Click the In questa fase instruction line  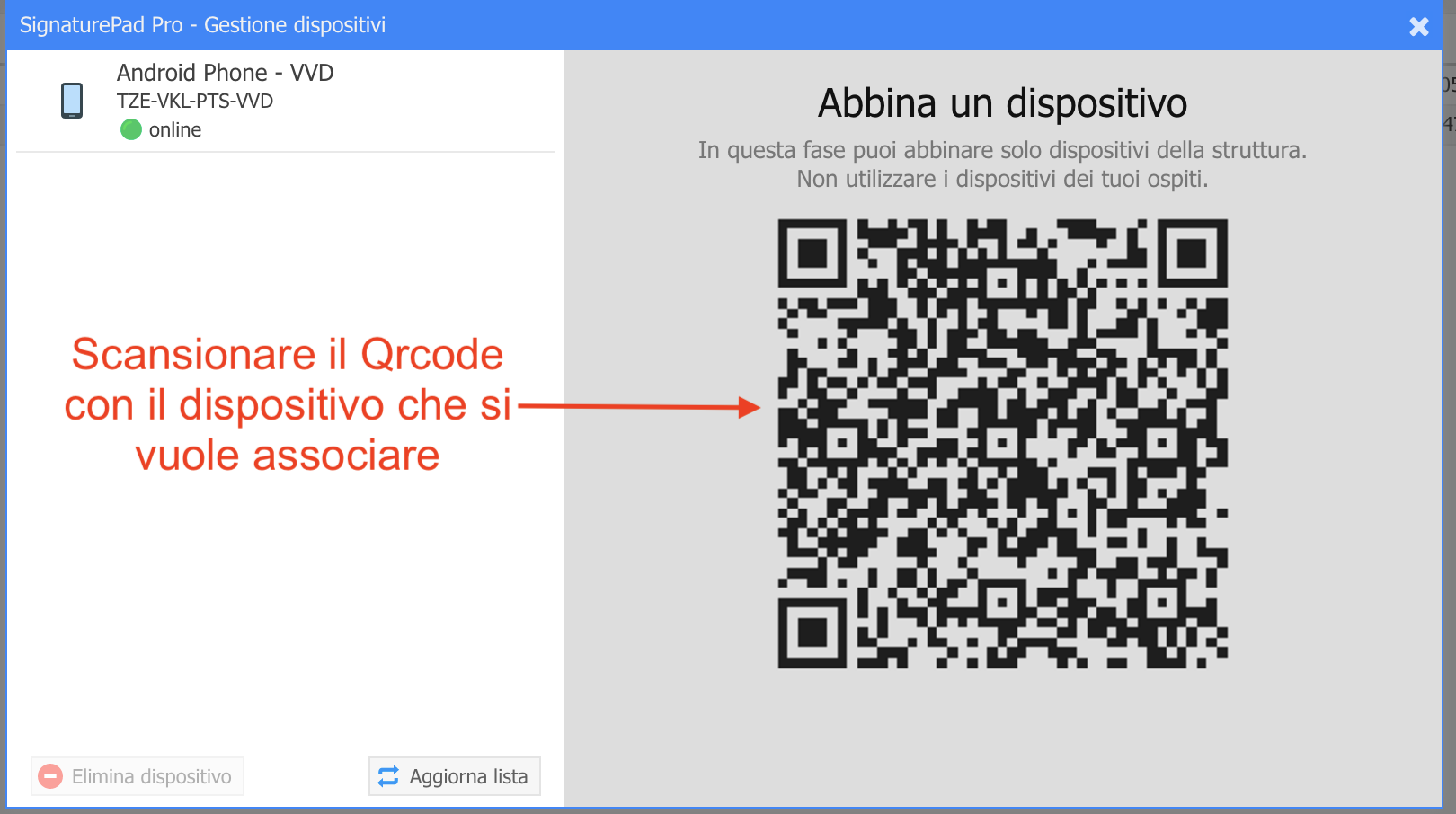click(1003, 150)
